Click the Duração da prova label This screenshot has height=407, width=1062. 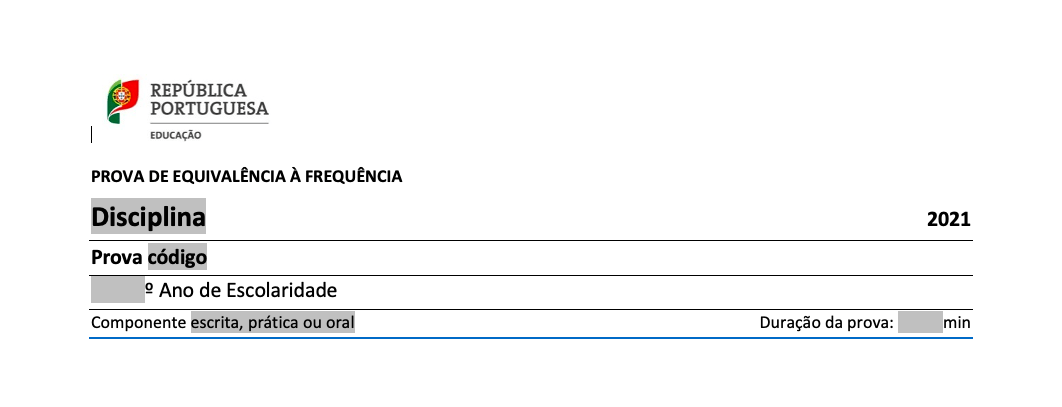827,322
